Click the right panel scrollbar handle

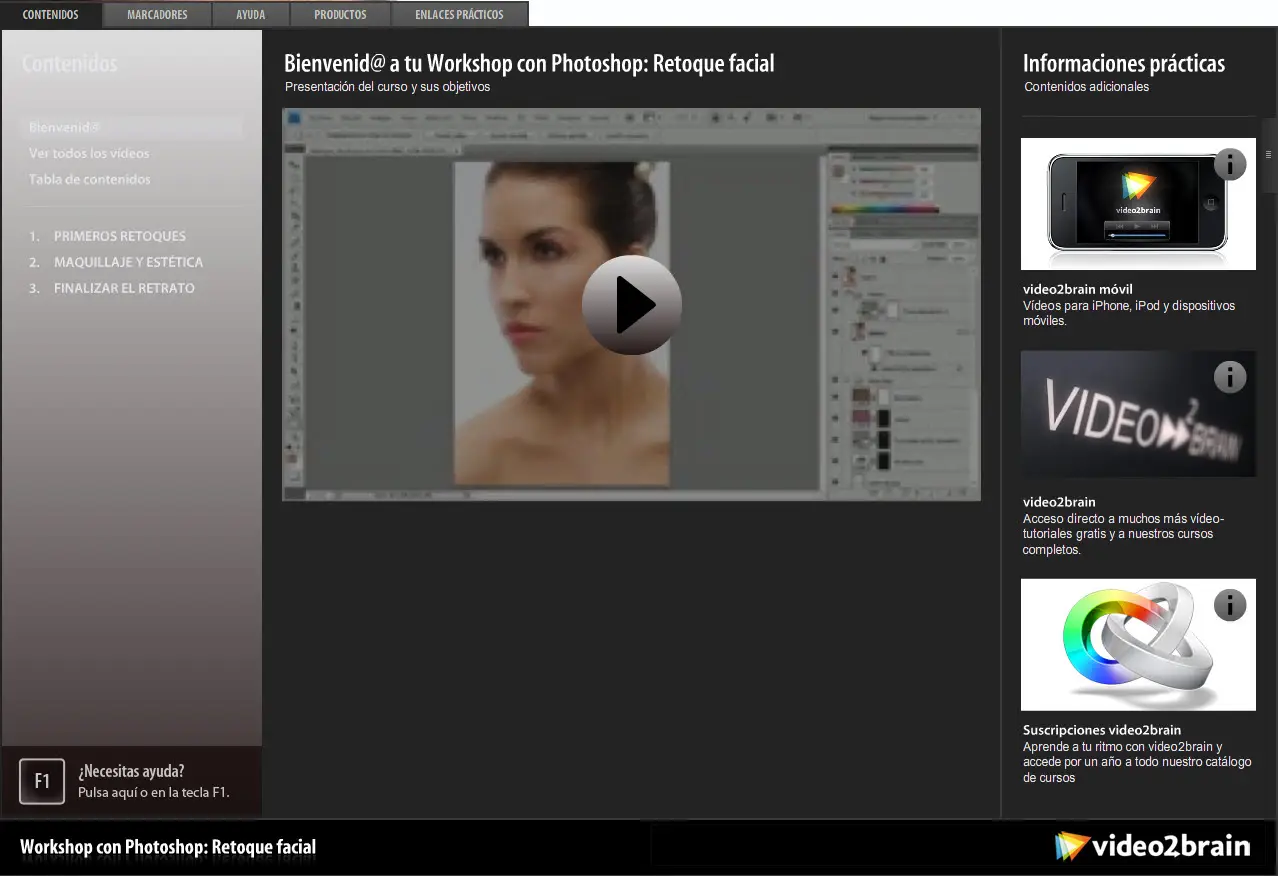1268,155
